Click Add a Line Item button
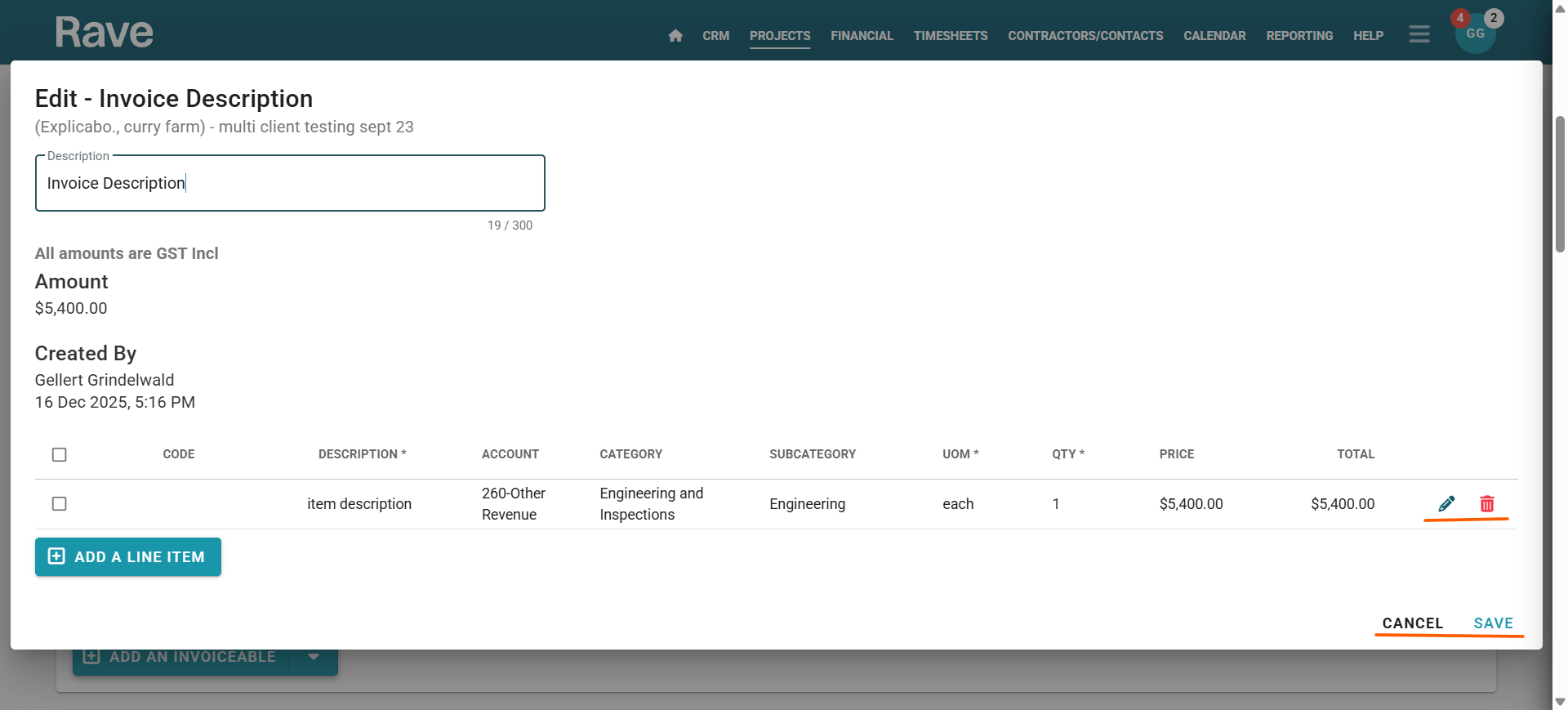The image size is (1568, 710). 128,556
